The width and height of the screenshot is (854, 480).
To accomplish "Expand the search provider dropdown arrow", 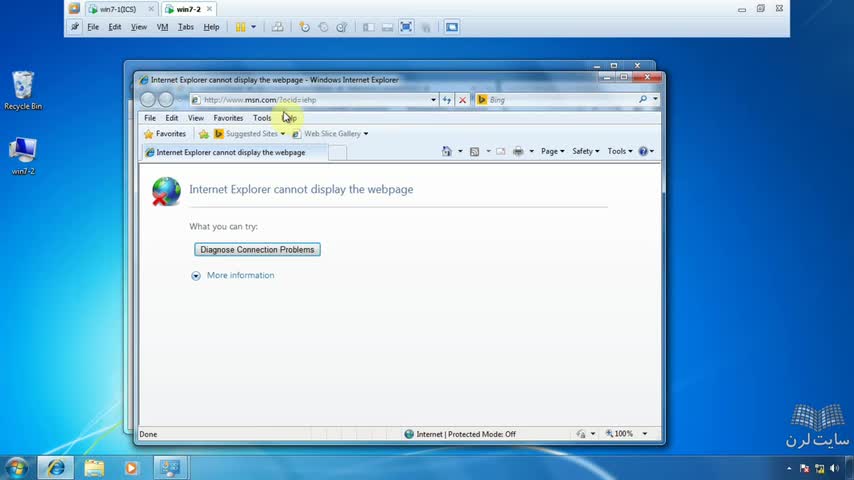I will (x=655, y=100).
